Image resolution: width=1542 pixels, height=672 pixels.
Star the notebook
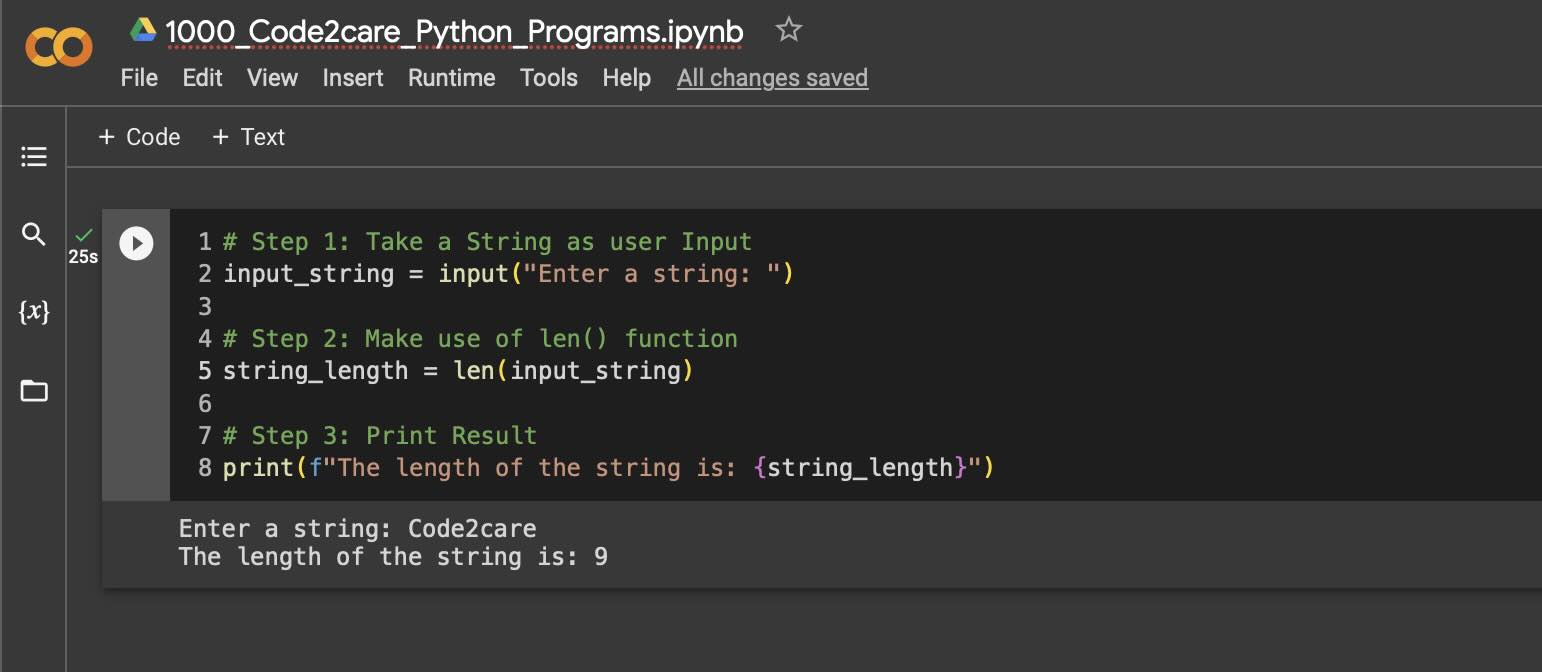click(x=789, y=30)
